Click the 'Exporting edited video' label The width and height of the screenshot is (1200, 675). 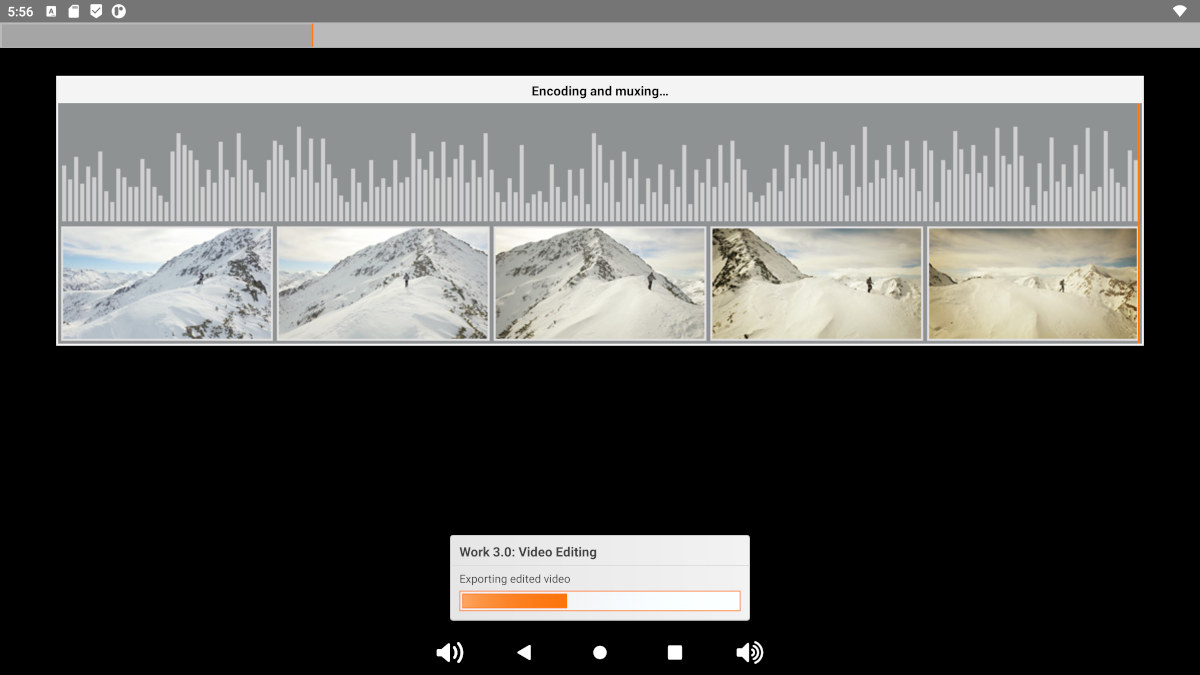click(515, 579)
